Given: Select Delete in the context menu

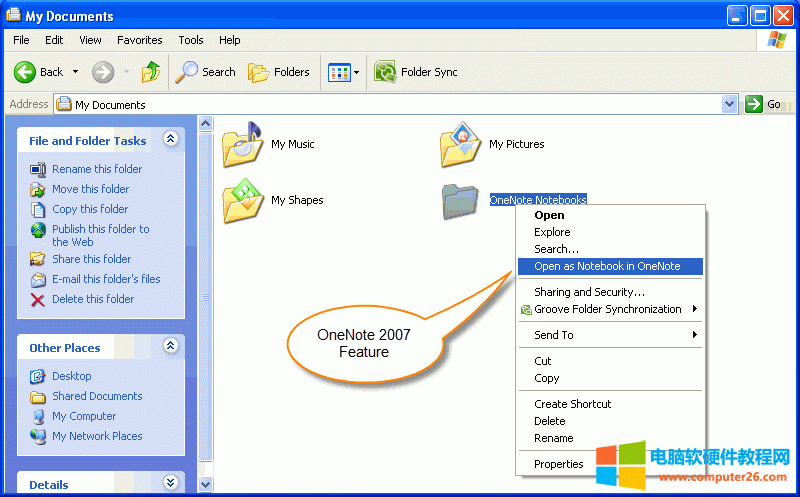Looking at the screenshot, I should tap(610, 421).
